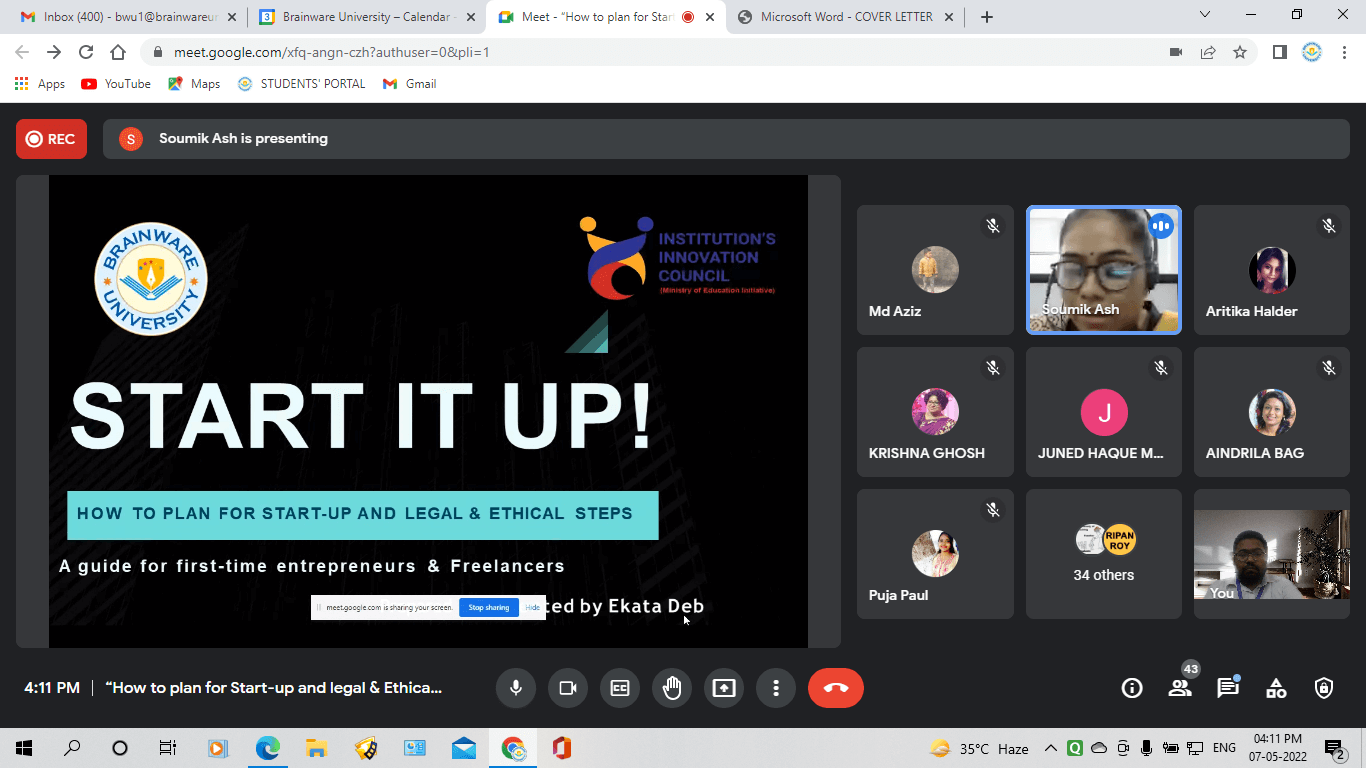Open meeting details info icon

click(1132, 688)
